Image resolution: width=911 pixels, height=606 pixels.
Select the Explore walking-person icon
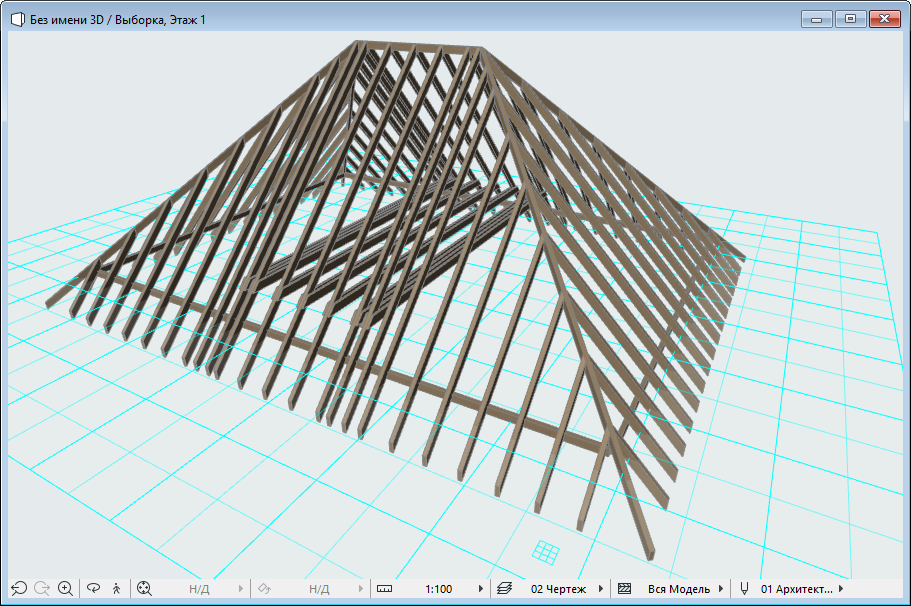point(117,589)
